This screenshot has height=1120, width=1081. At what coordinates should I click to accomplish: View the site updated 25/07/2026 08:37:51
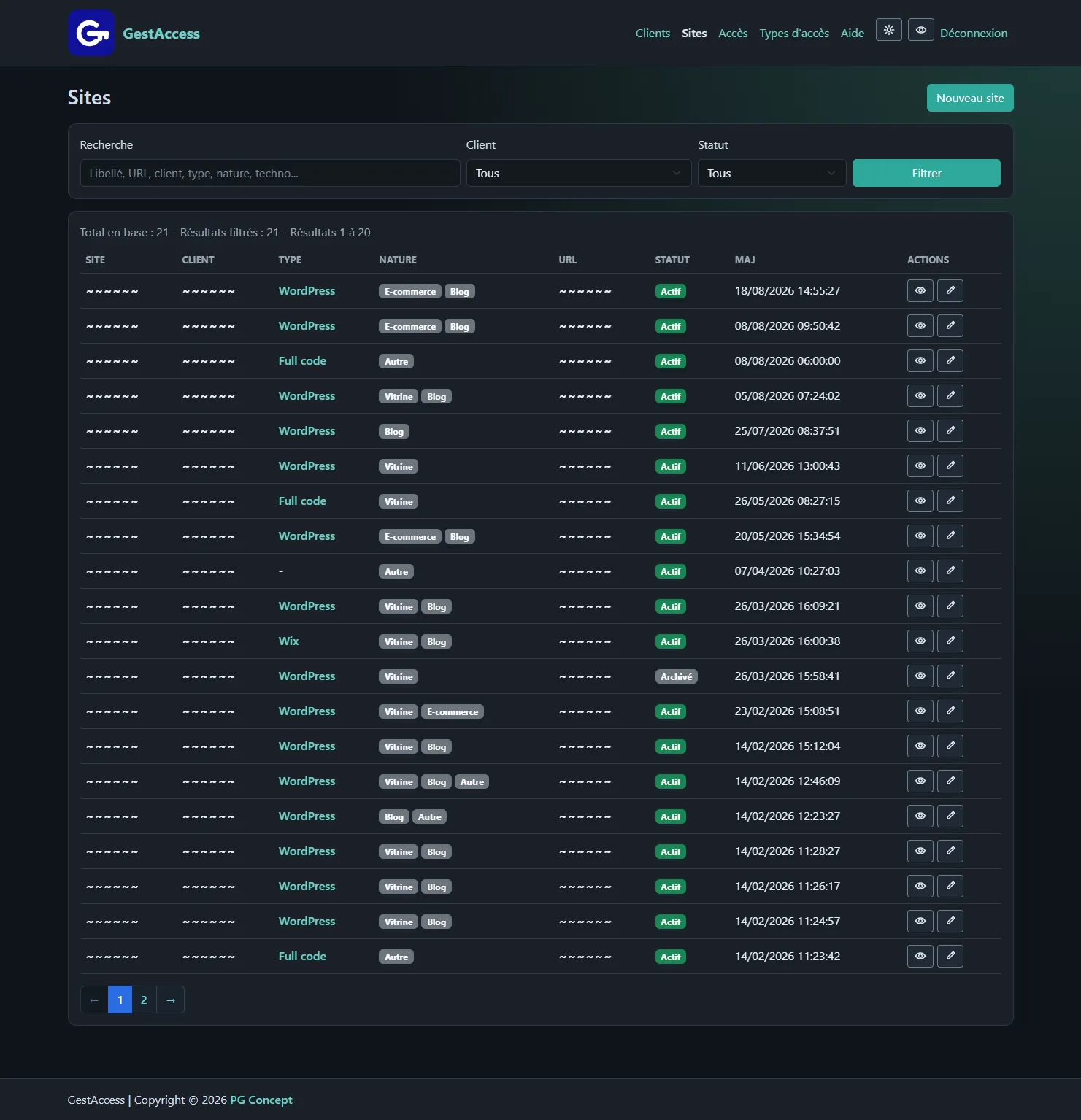coord(920,430)
